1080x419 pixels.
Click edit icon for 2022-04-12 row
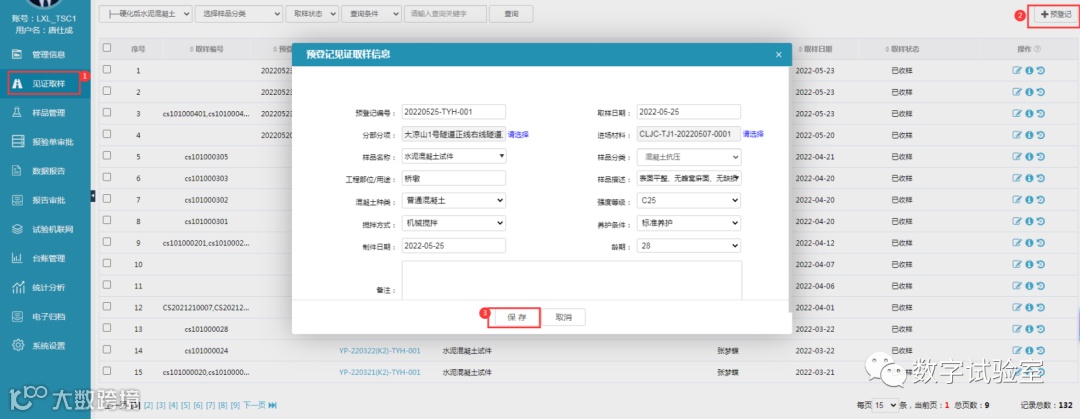(x=1017, y=243)
